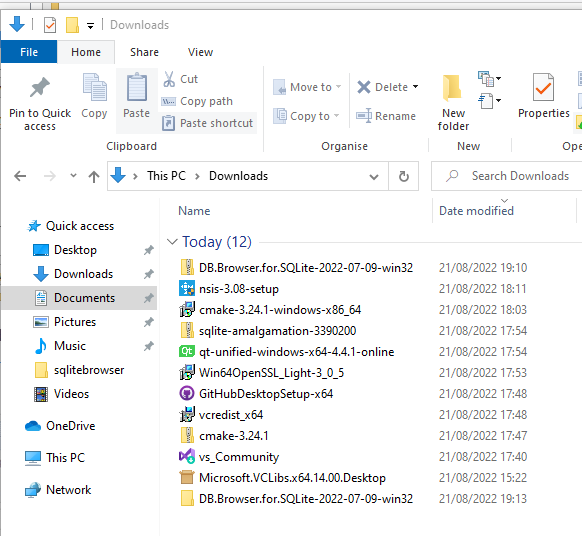Click This PC in the address bar
582x536 pixels.
(x=166, y=176)
